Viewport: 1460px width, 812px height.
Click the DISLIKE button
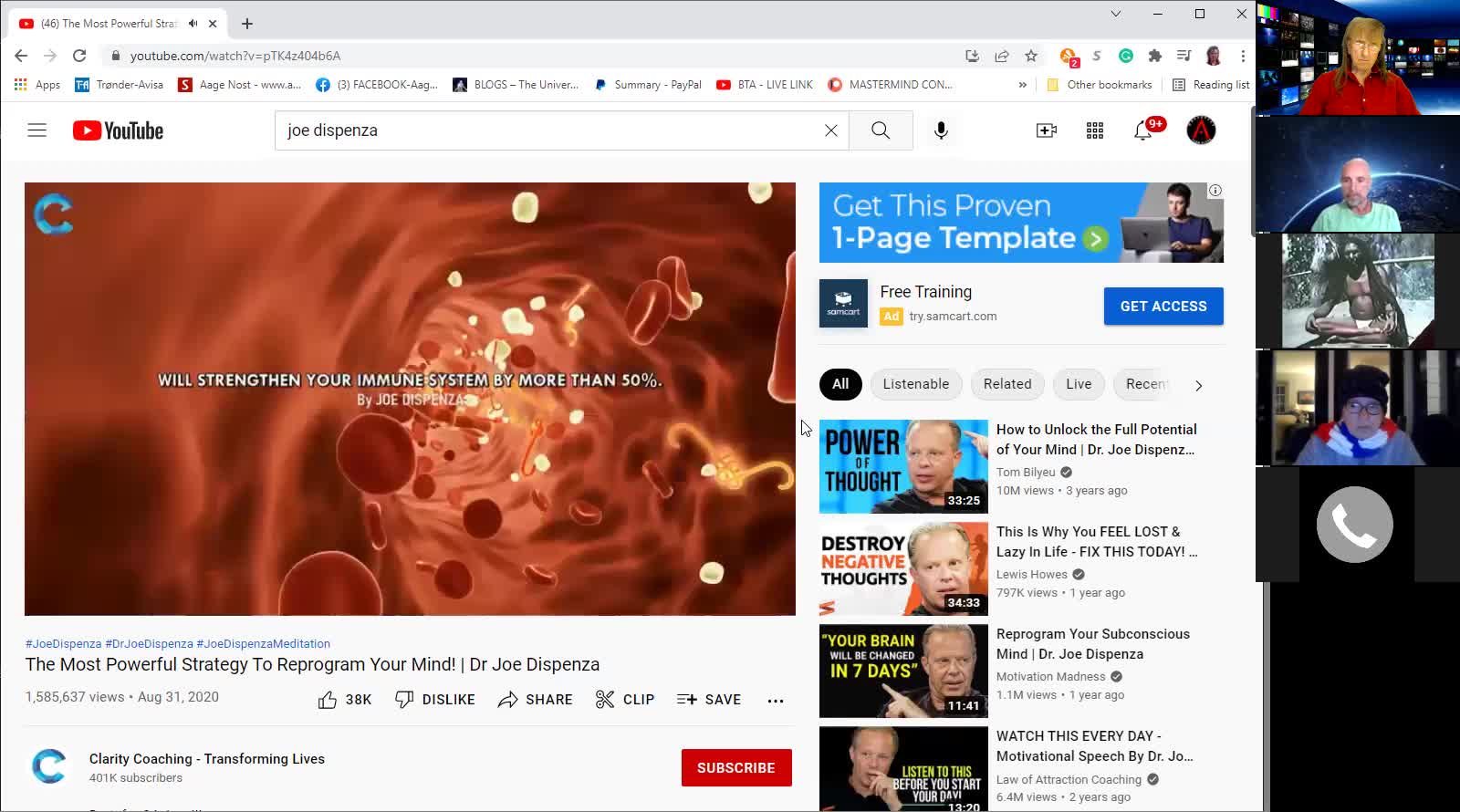point(434,700)
